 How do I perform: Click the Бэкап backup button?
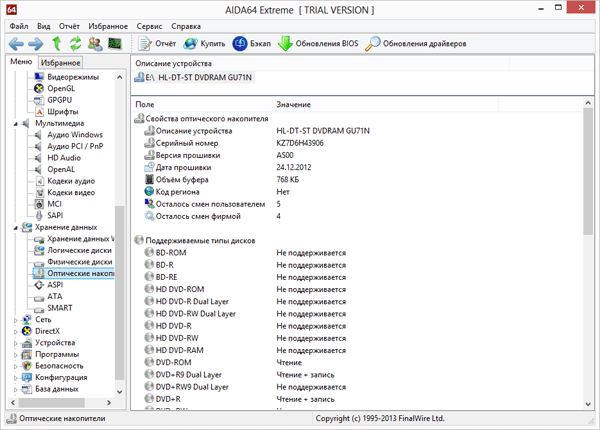pos(251,44)
